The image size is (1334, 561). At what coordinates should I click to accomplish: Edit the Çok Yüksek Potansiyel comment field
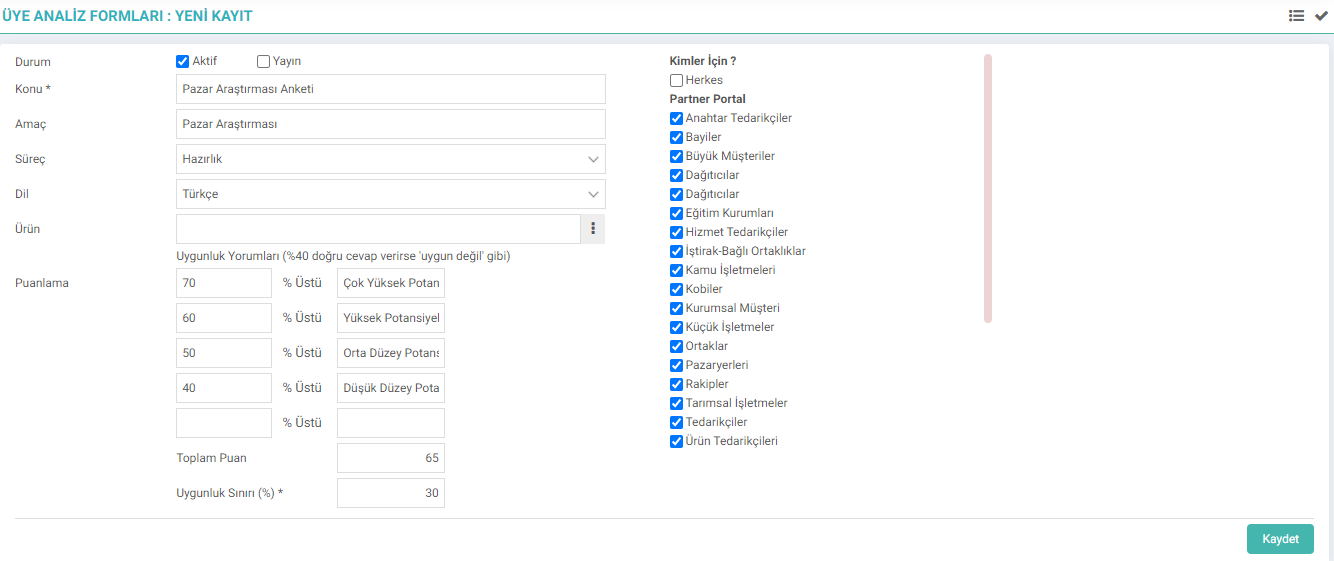point(391,283)
